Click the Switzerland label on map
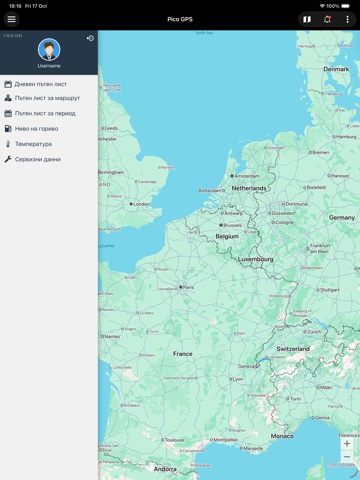Viewport: 360px width, 480px height. click(293, 349)
